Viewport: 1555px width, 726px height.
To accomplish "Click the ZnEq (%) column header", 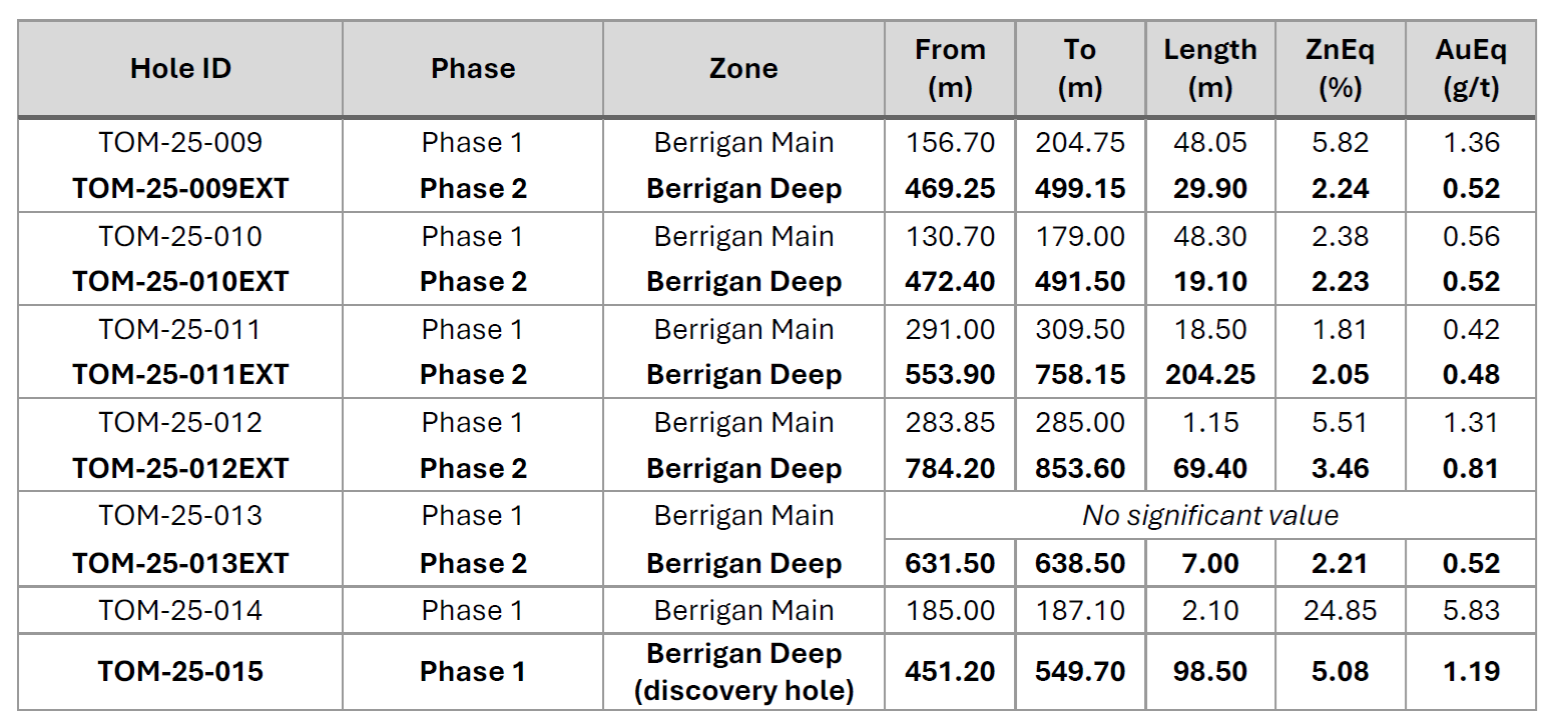I will (1340, 69).
